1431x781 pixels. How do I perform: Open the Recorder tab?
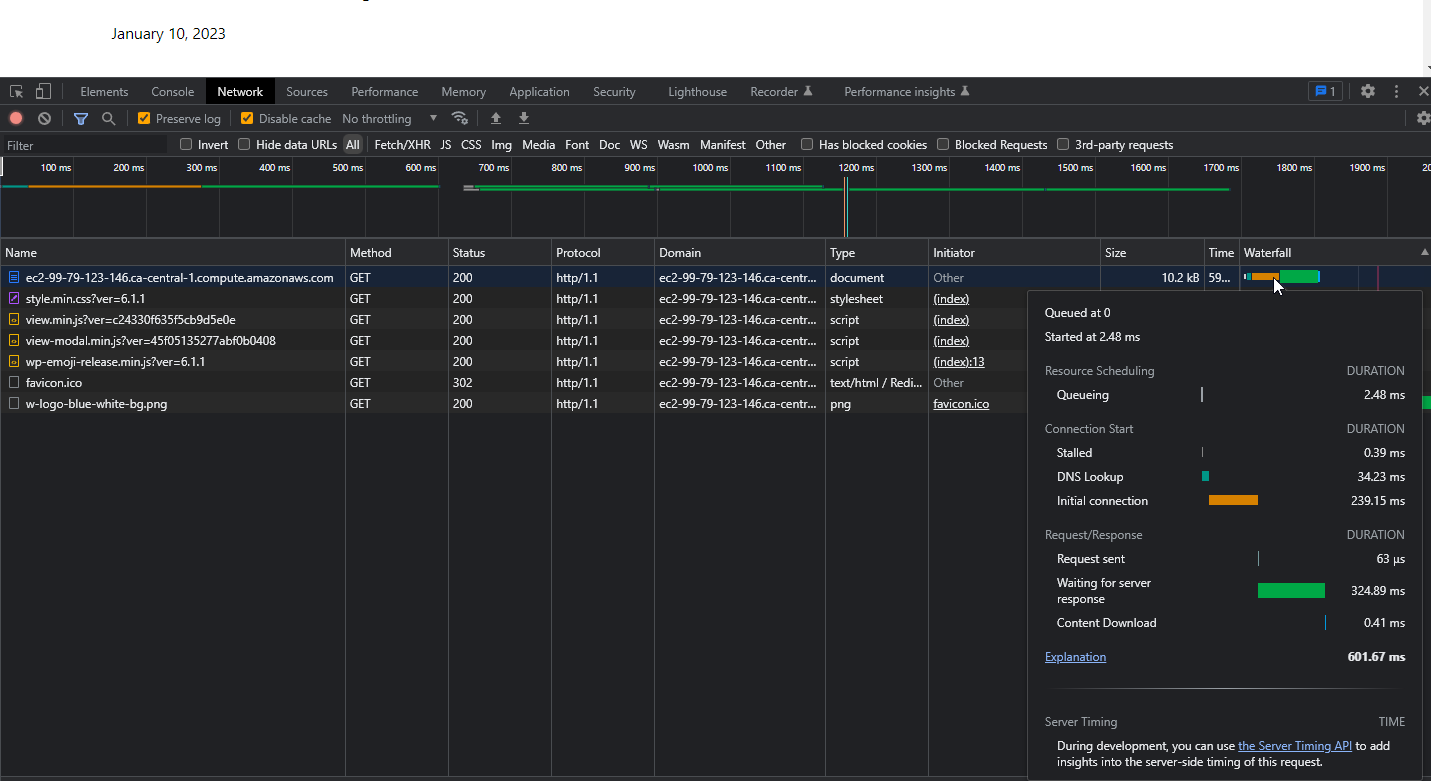point(781,91)
